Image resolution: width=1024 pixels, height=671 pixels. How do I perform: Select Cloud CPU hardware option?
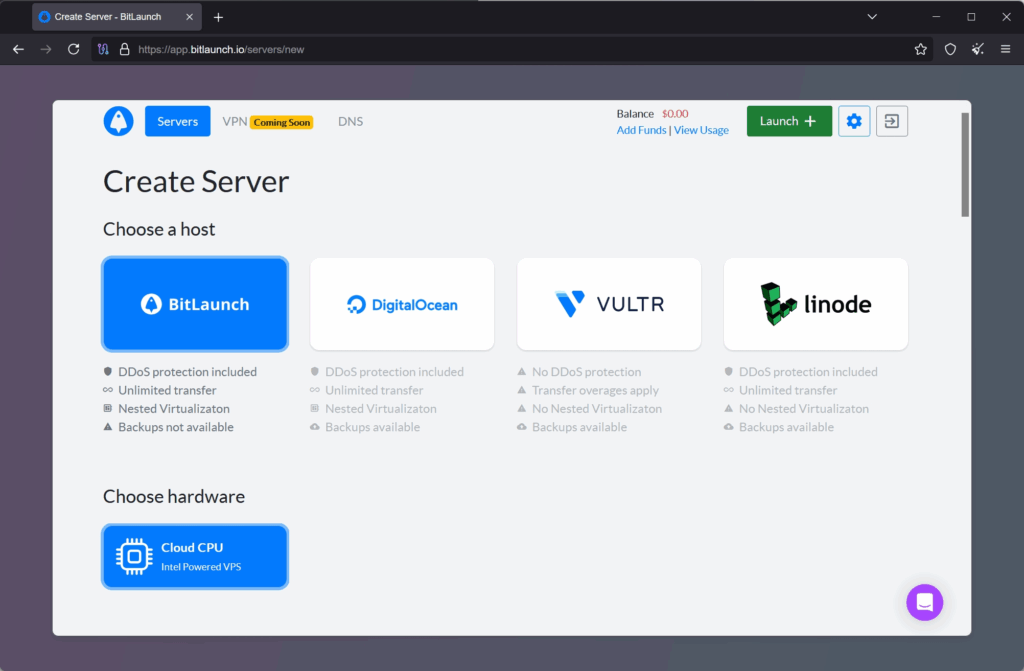point(195,557)
